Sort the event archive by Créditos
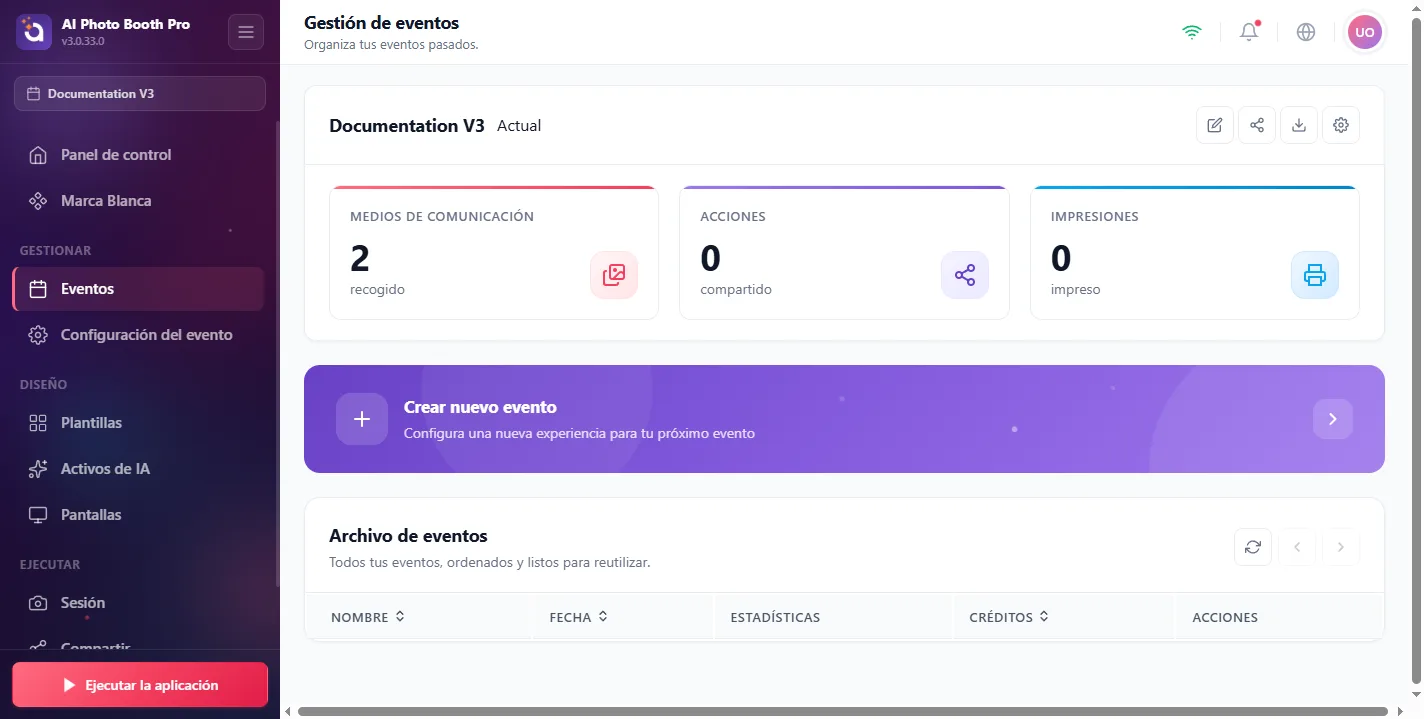 [1009, 617]
